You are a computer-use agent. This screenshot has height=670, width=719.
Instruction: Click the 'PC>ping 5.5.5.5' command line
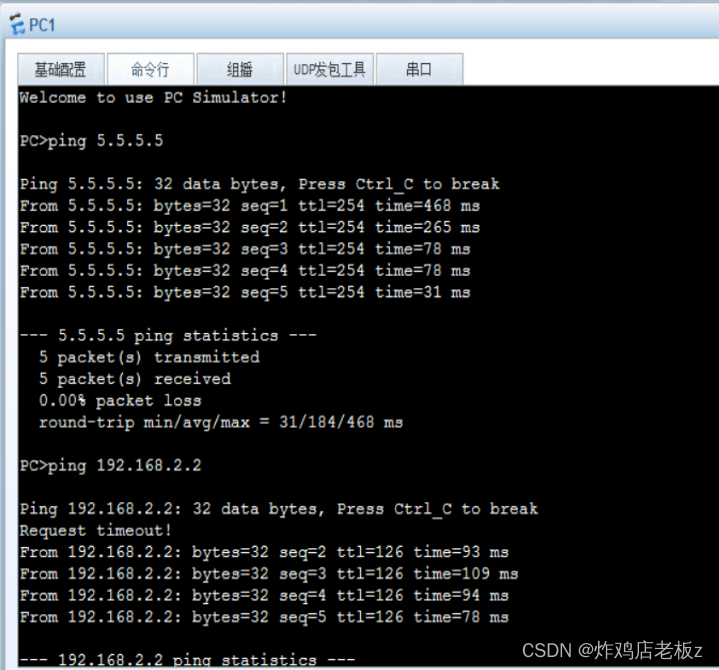(91, 141)
